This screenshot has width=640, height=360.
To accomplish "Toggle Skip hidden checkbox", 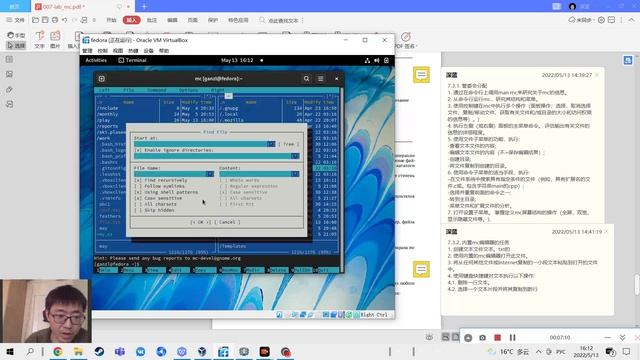I will 138,210.
